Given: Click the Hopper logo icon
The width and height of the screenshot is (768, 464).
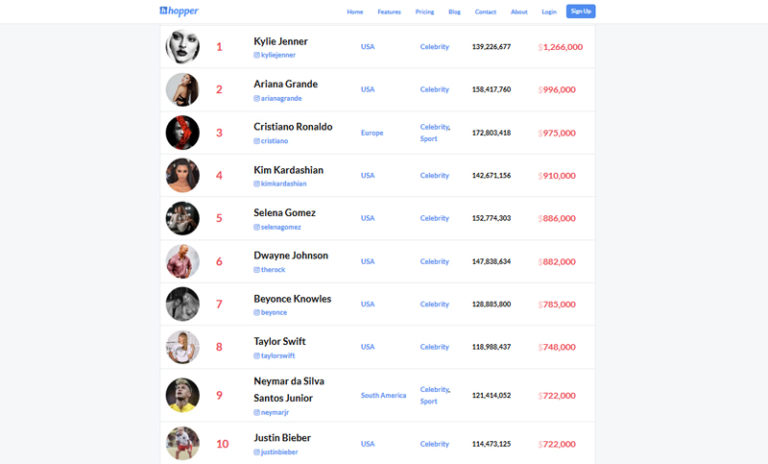Looking at the screenshot, I should 163,10.
